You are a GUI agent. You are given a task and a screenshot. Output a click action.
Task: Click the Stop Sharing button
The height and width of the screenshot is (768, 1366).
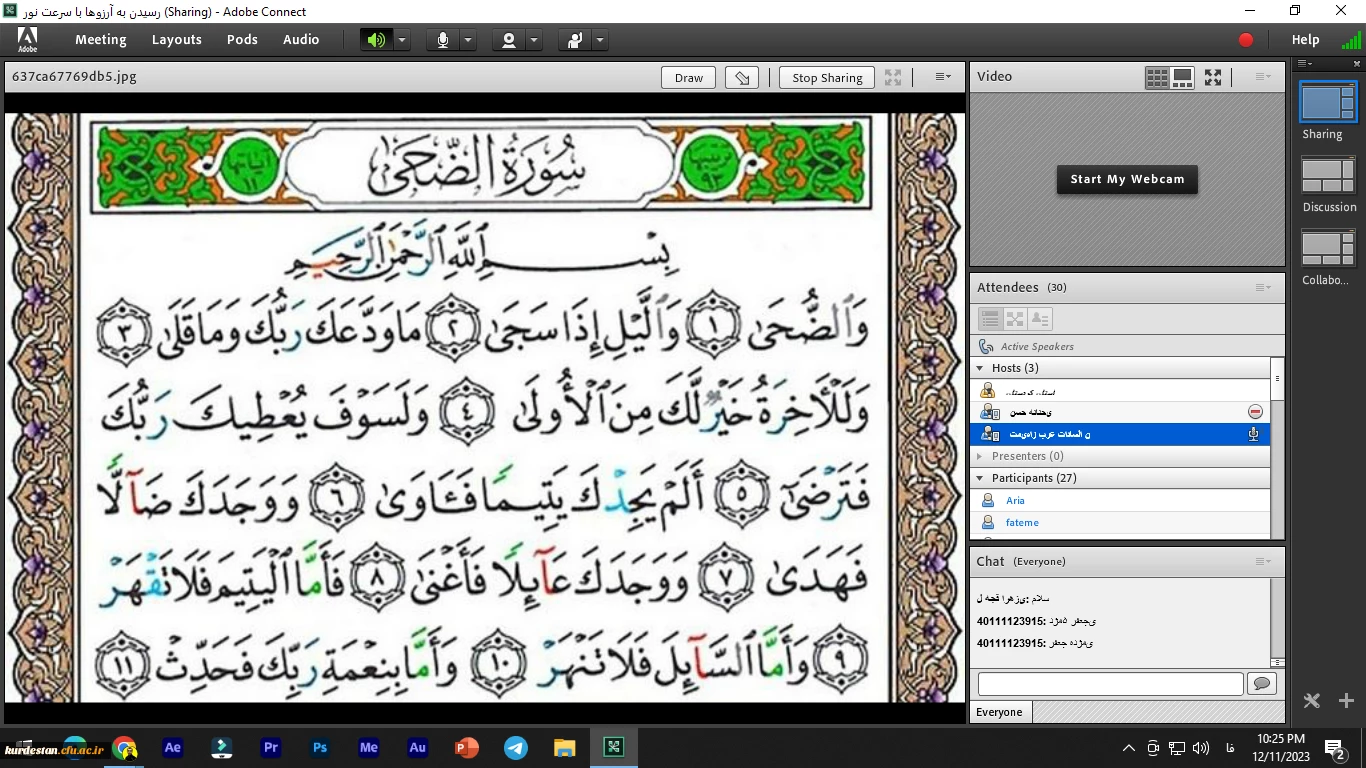(x=827, y=78)
